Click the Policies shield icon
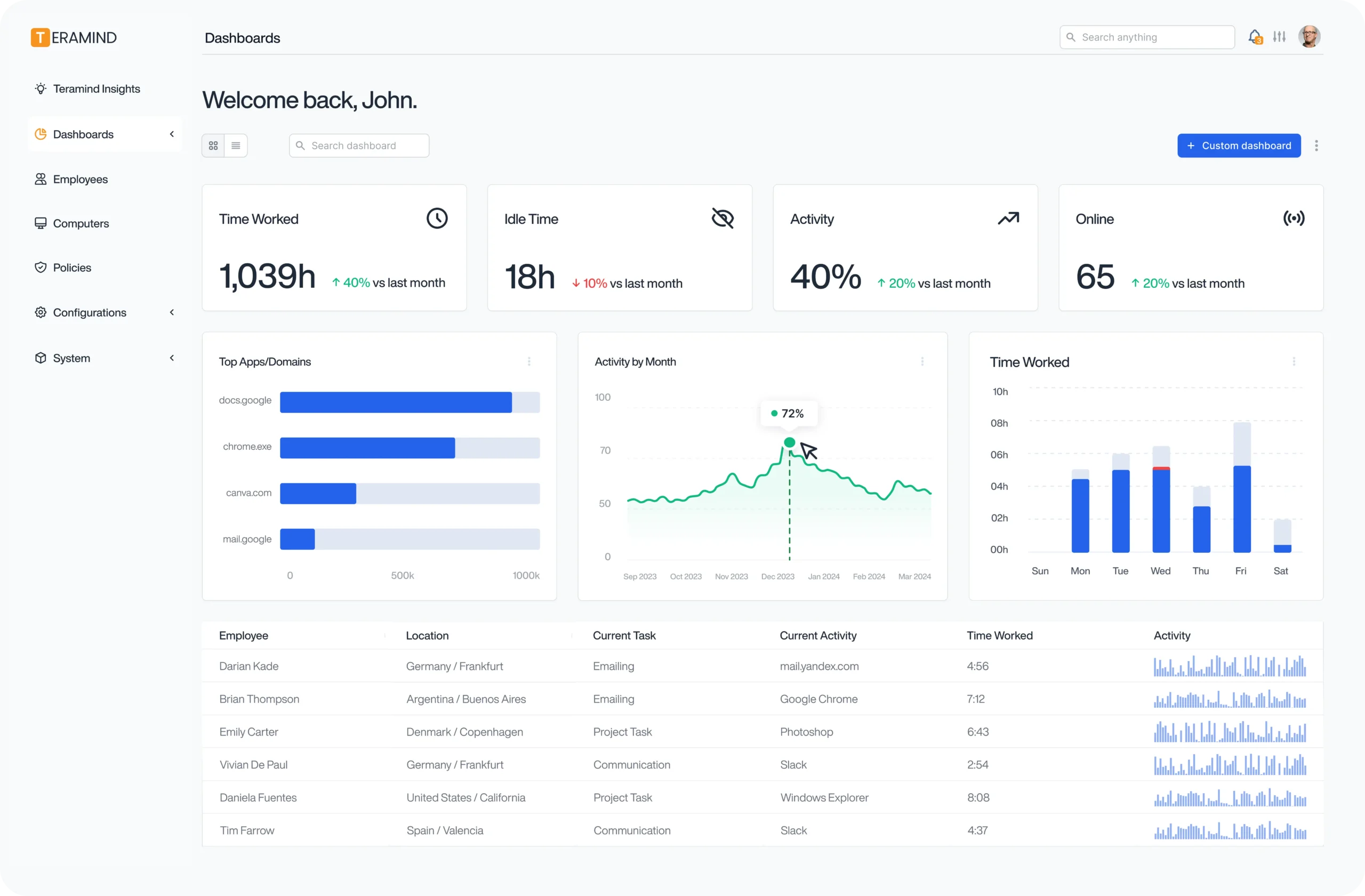 coord(40,267)
